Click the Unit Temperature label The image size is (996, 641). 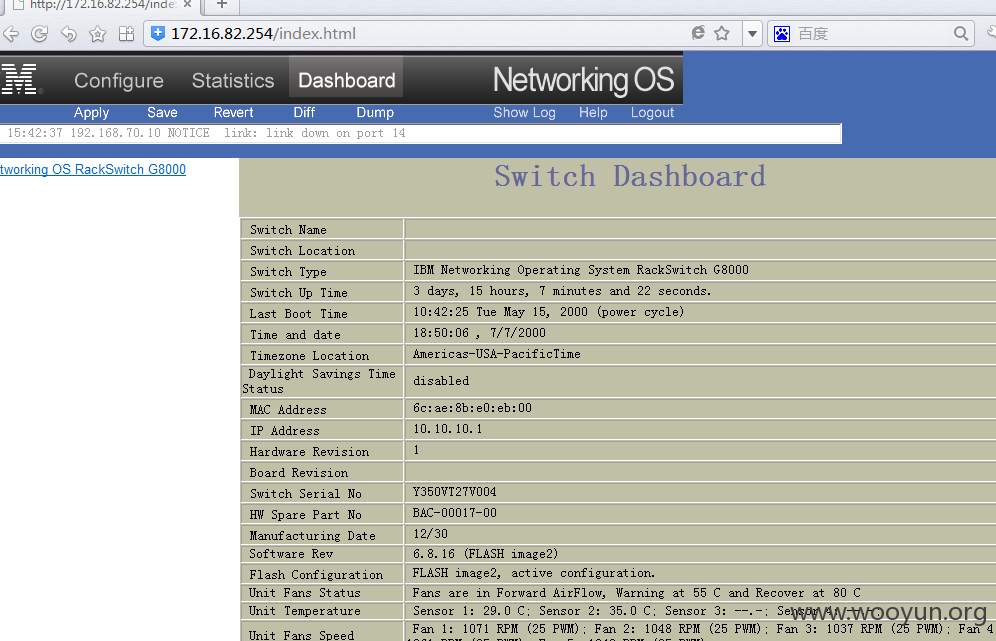[304, 611]
